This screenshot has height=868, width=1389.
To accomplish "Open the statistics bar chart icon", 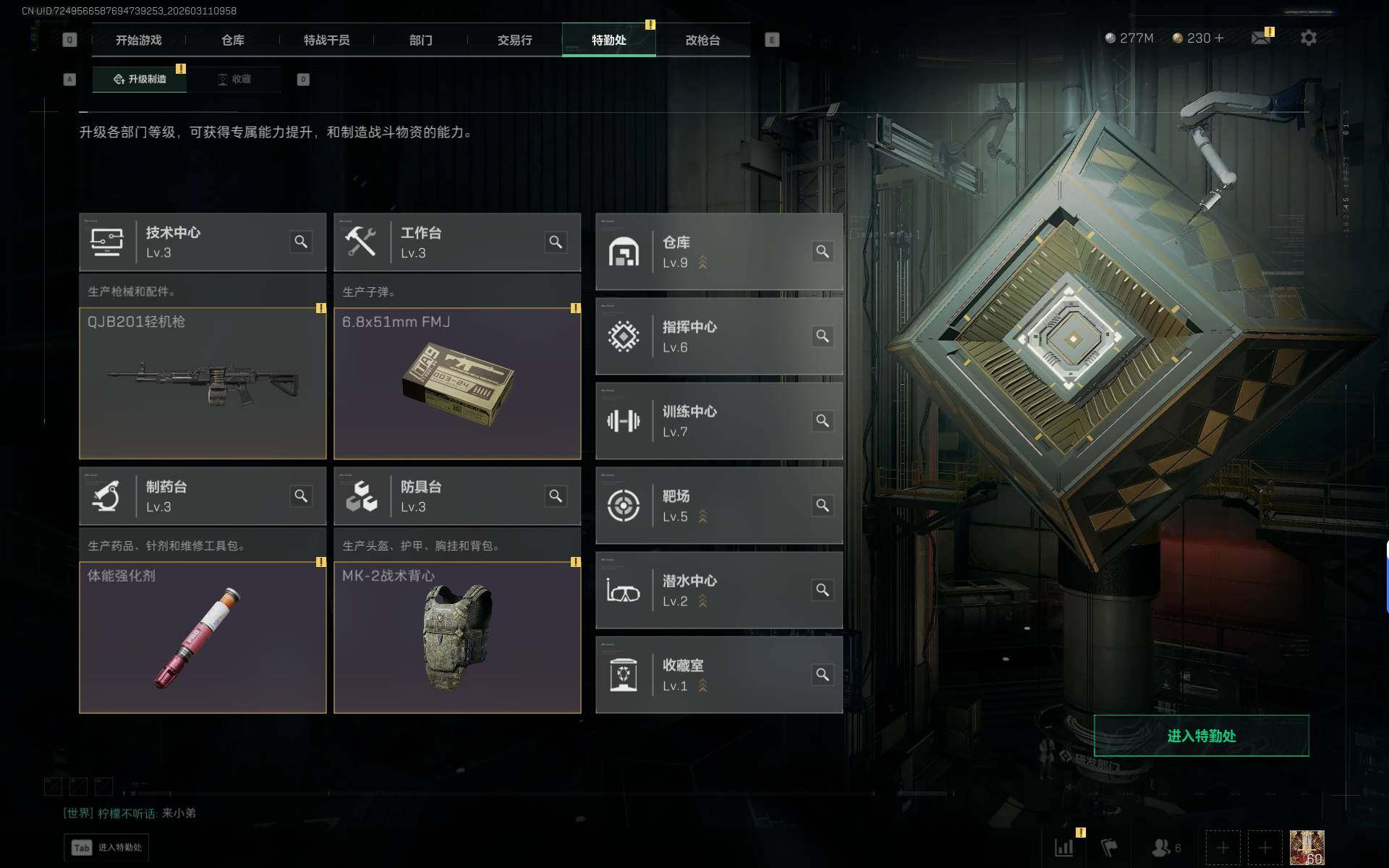I will click(1063, 847).
